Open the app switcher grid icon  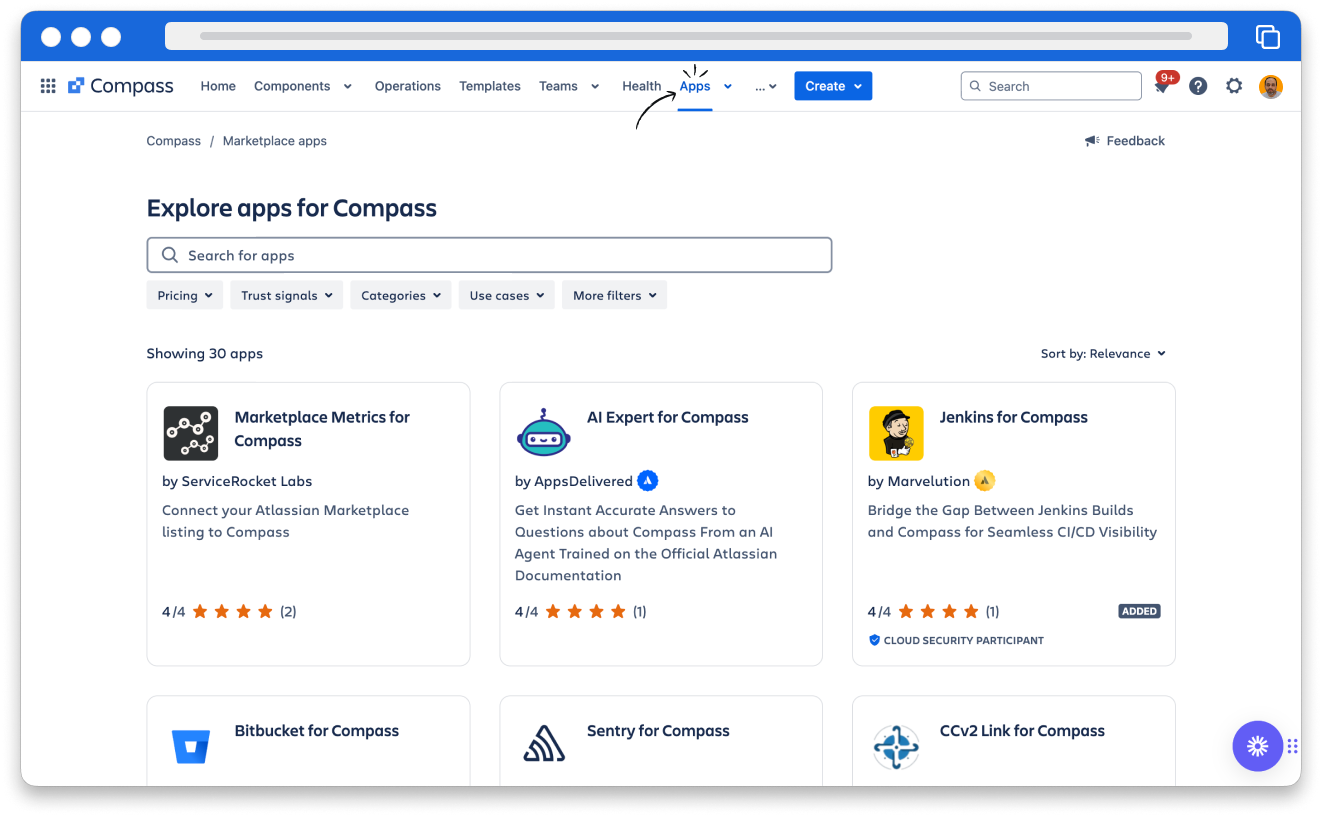(x=48, y=86)
